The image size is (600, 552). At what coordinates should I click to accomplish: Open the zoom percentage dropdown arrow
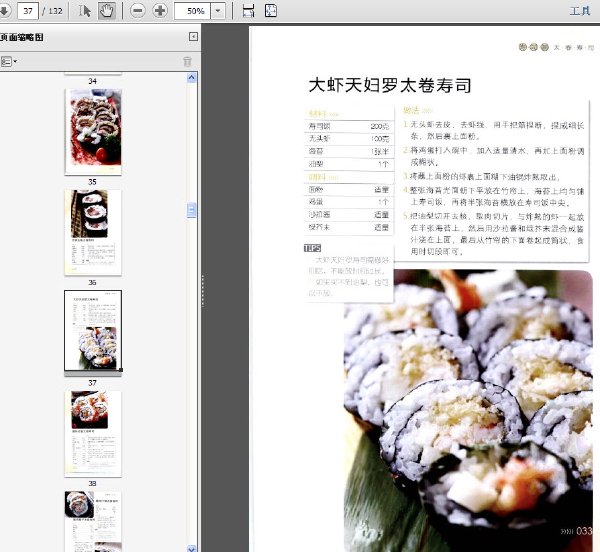tap(218, 11)
